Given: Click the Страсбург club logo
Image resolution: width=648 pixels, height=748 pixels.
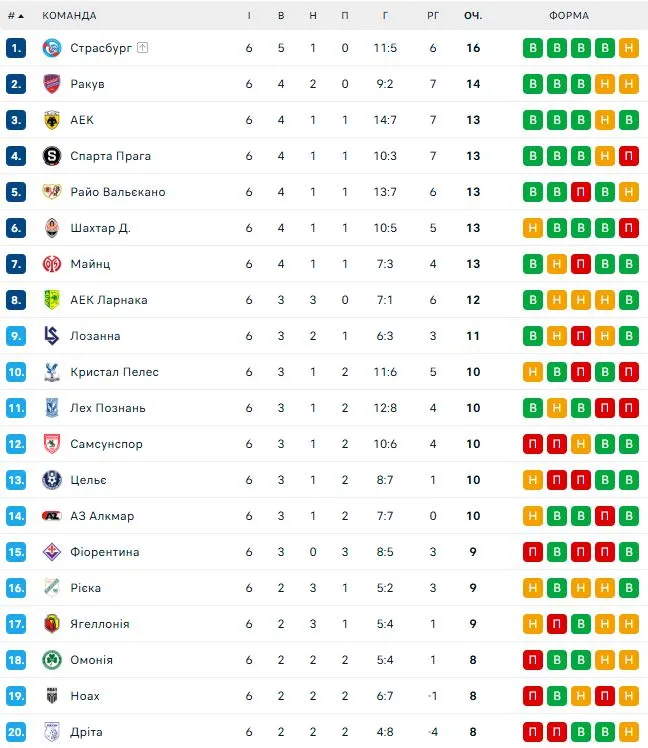Looking at the screenshot, I should (x=52, y=48).
